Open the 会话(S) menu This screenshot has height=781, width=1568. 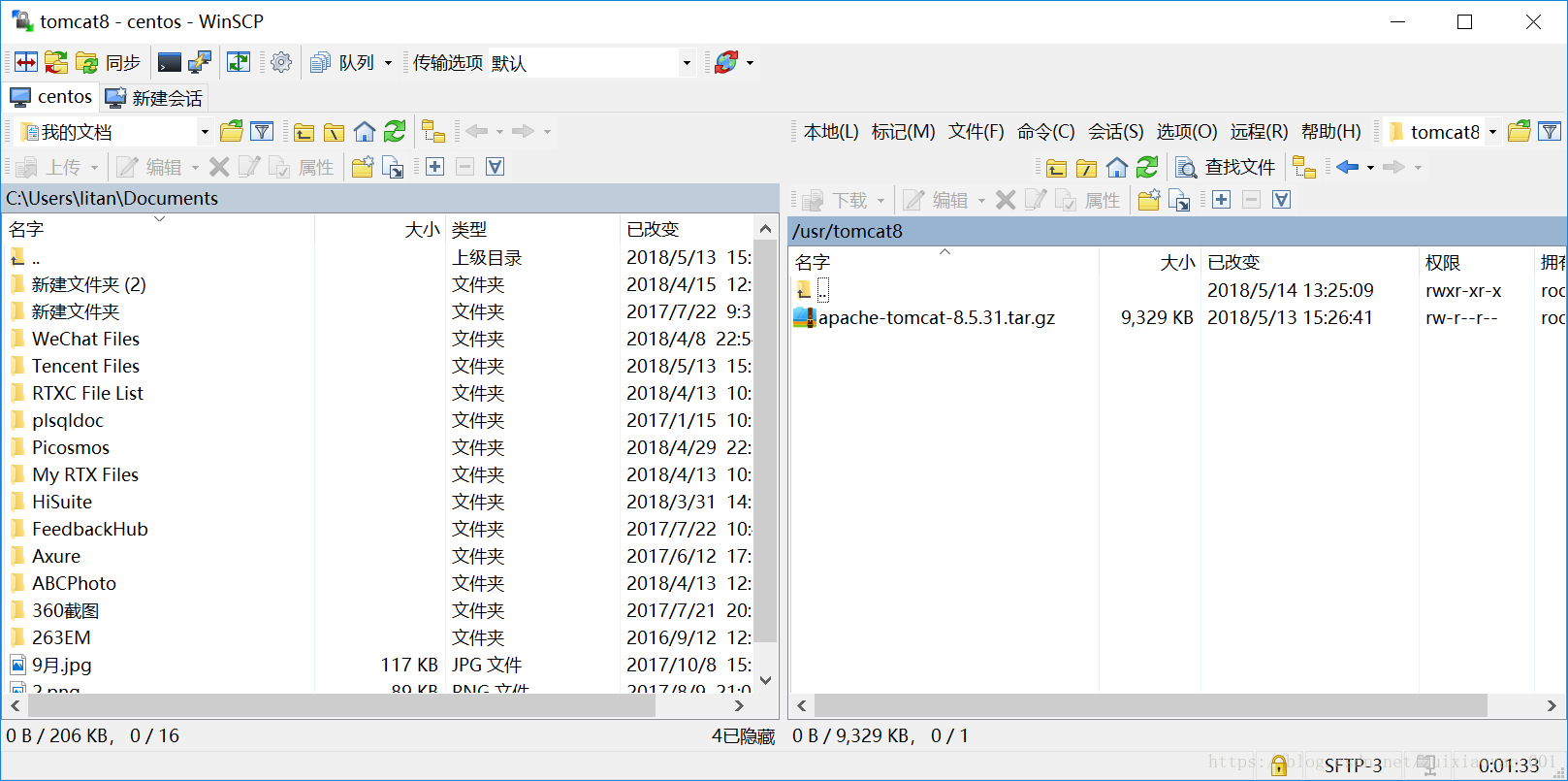1116,131
